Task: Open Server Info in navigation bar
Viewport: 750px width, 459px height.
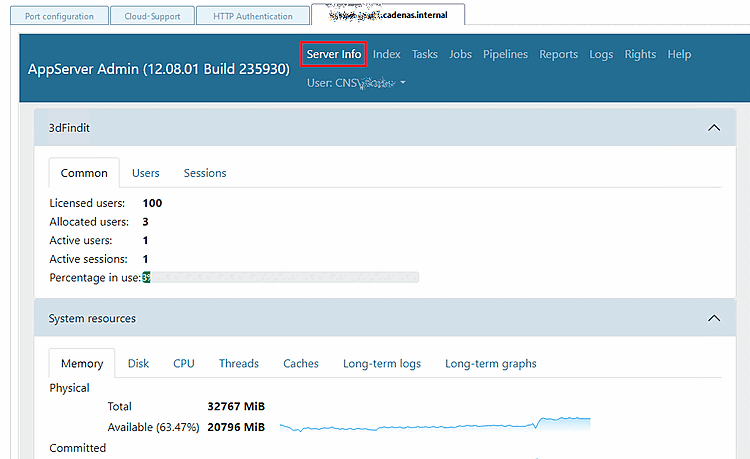Action: [x=334, y=54]
